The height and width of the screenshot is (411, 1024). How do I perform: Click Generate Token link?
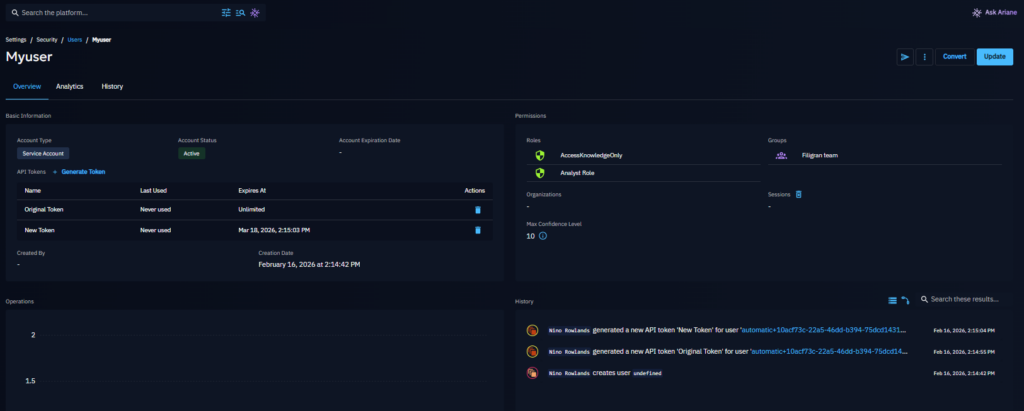(x=83, y=172)
